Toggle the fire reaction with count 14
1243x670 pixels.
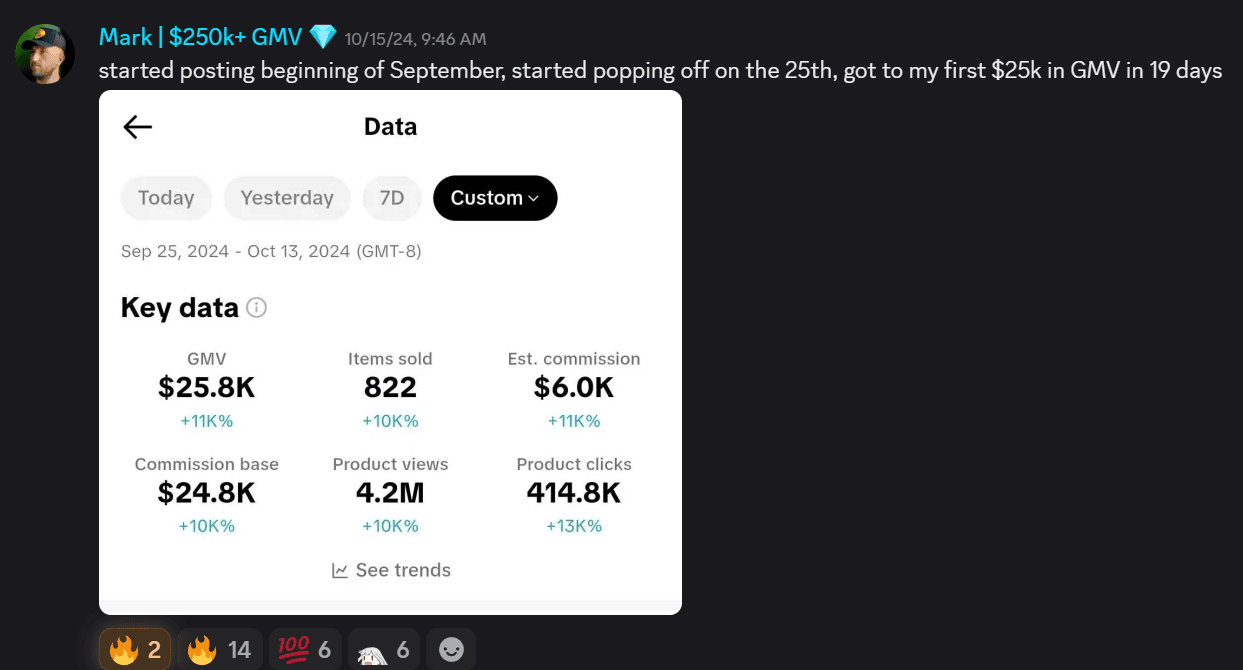pyautogui.click(x=218, y=650)
